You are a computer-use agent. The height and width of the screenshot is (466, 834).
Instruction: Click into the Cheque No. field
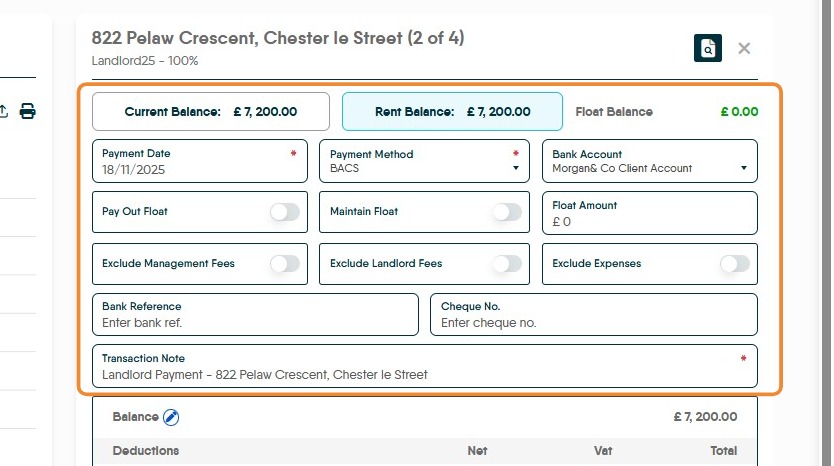coord(593,322)
